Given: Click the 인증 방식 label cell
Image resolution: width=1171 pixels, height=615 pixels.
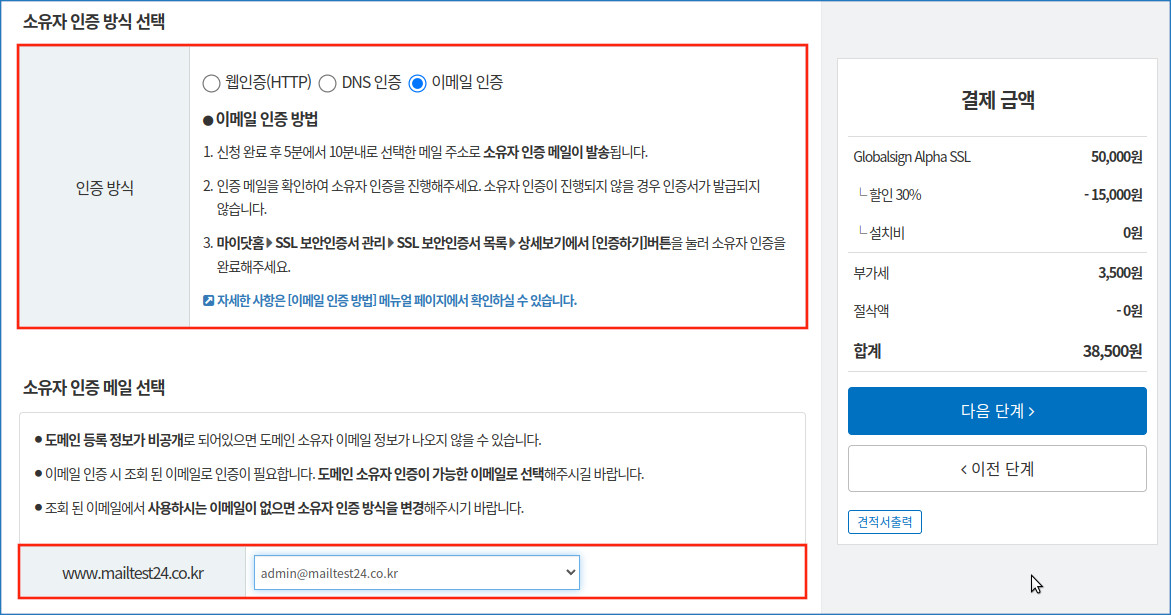Looking at the screenshot, I should (104, 187).
